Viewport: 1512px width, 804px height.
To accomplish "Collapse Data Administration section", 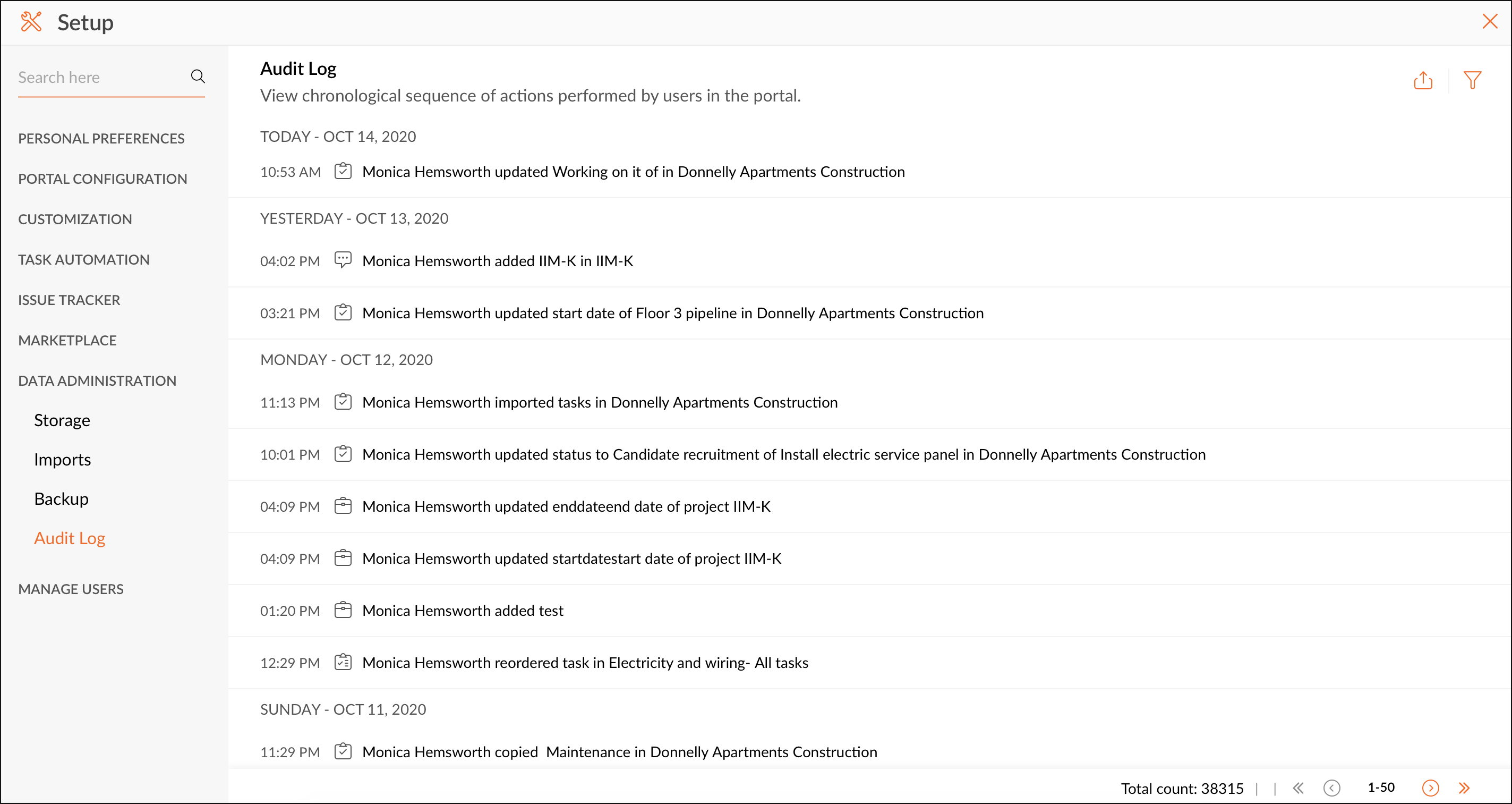I will pyautogui.click(x=97, y=380).
